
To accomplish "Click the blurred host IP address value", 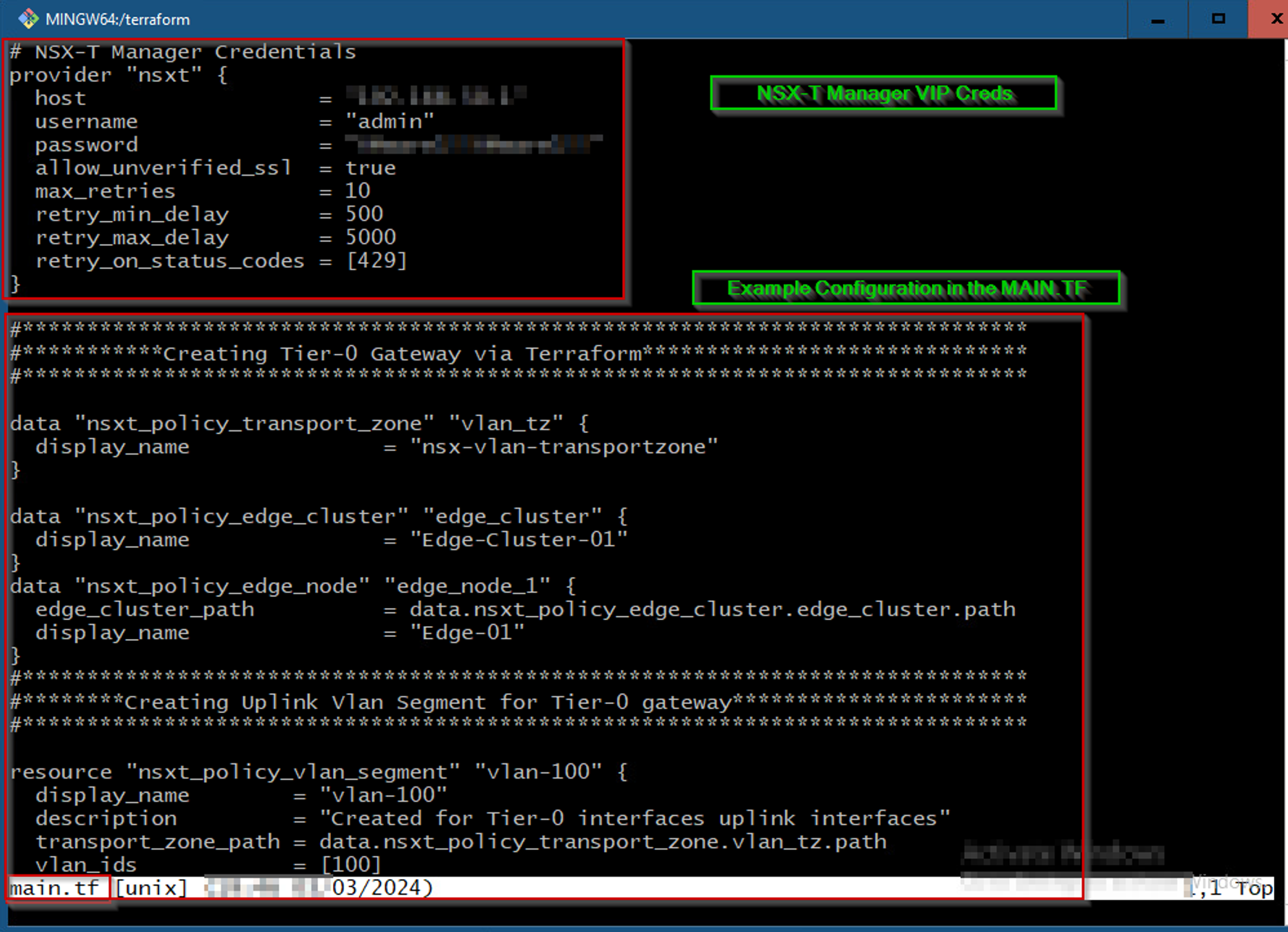I will [x=436, y=97].
